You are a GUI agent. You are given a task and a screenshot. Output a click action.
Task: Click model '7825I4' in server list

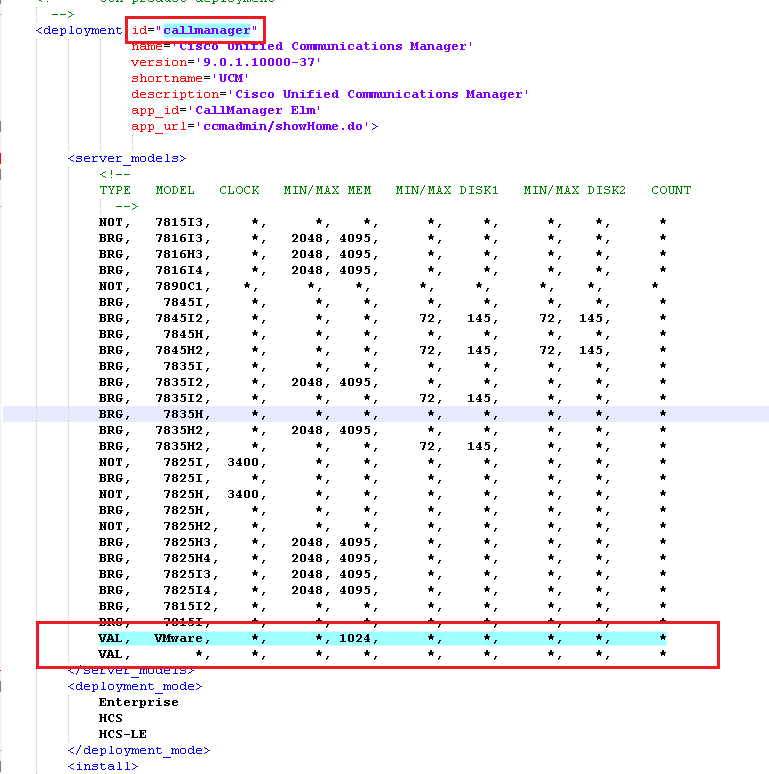[x=187, y=590]
